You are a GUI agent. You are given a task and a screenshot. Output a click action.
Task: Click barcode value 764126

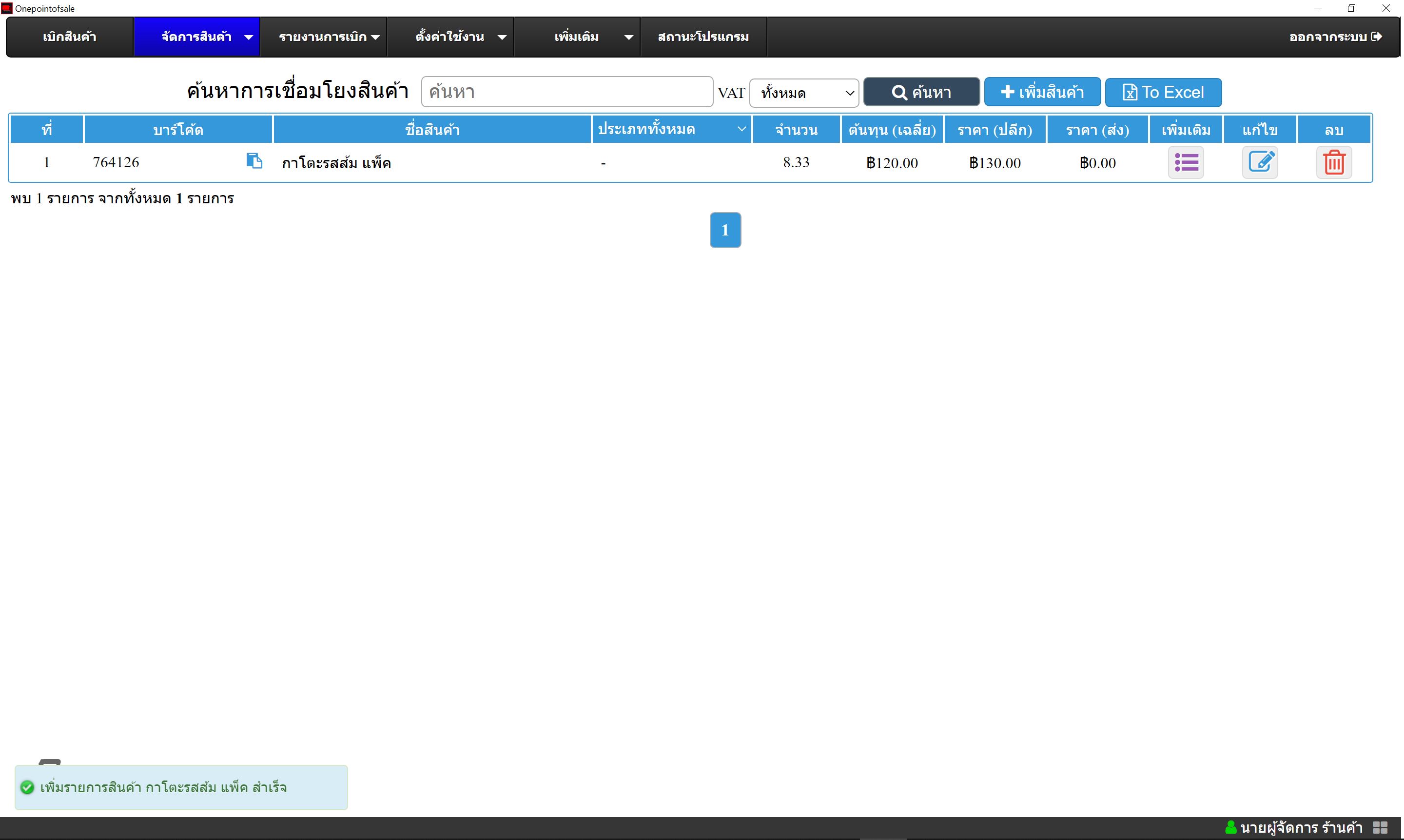(x=116, y=162)
